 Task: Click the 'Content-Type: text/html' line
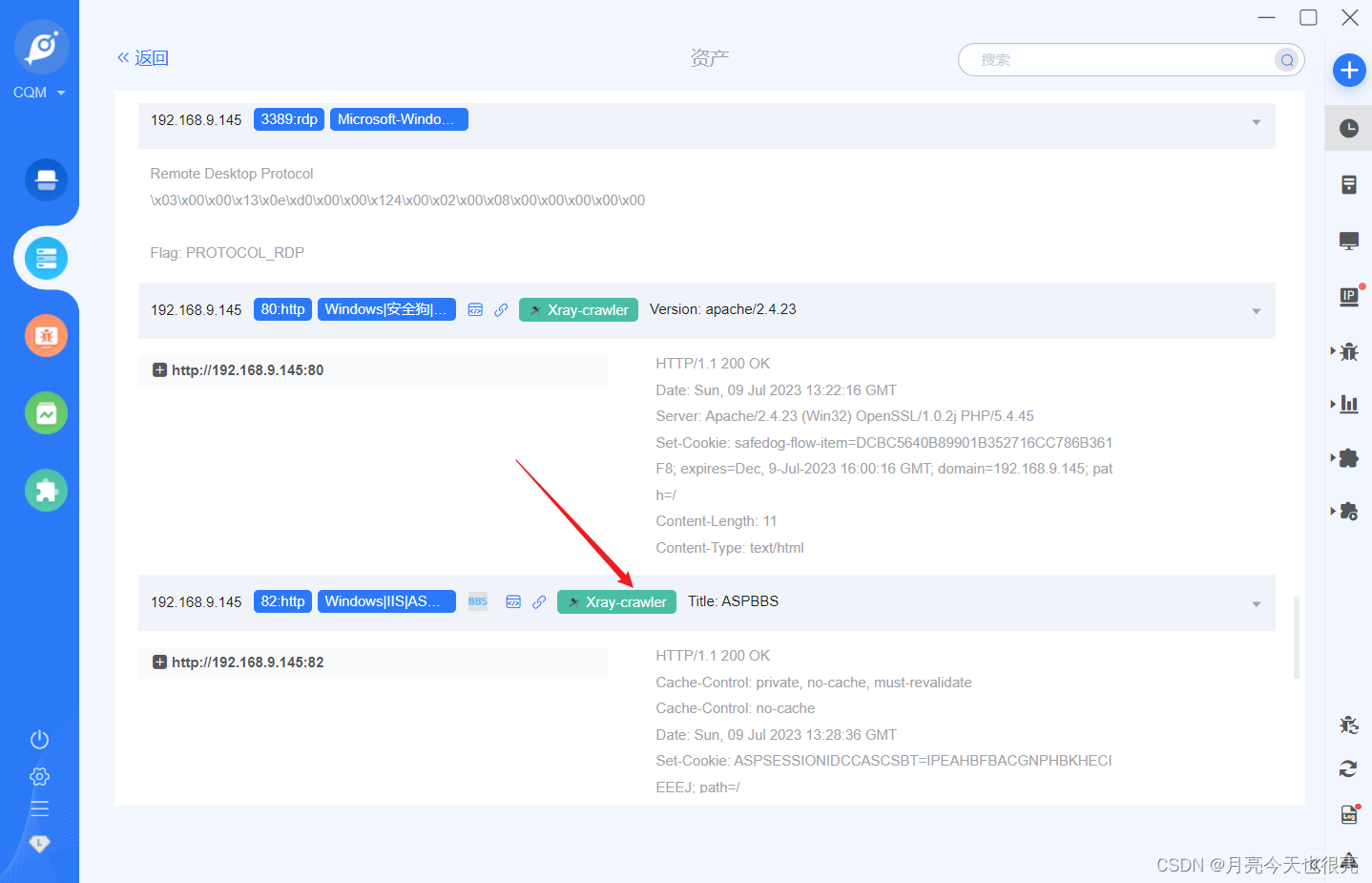[x=730, y=548]
